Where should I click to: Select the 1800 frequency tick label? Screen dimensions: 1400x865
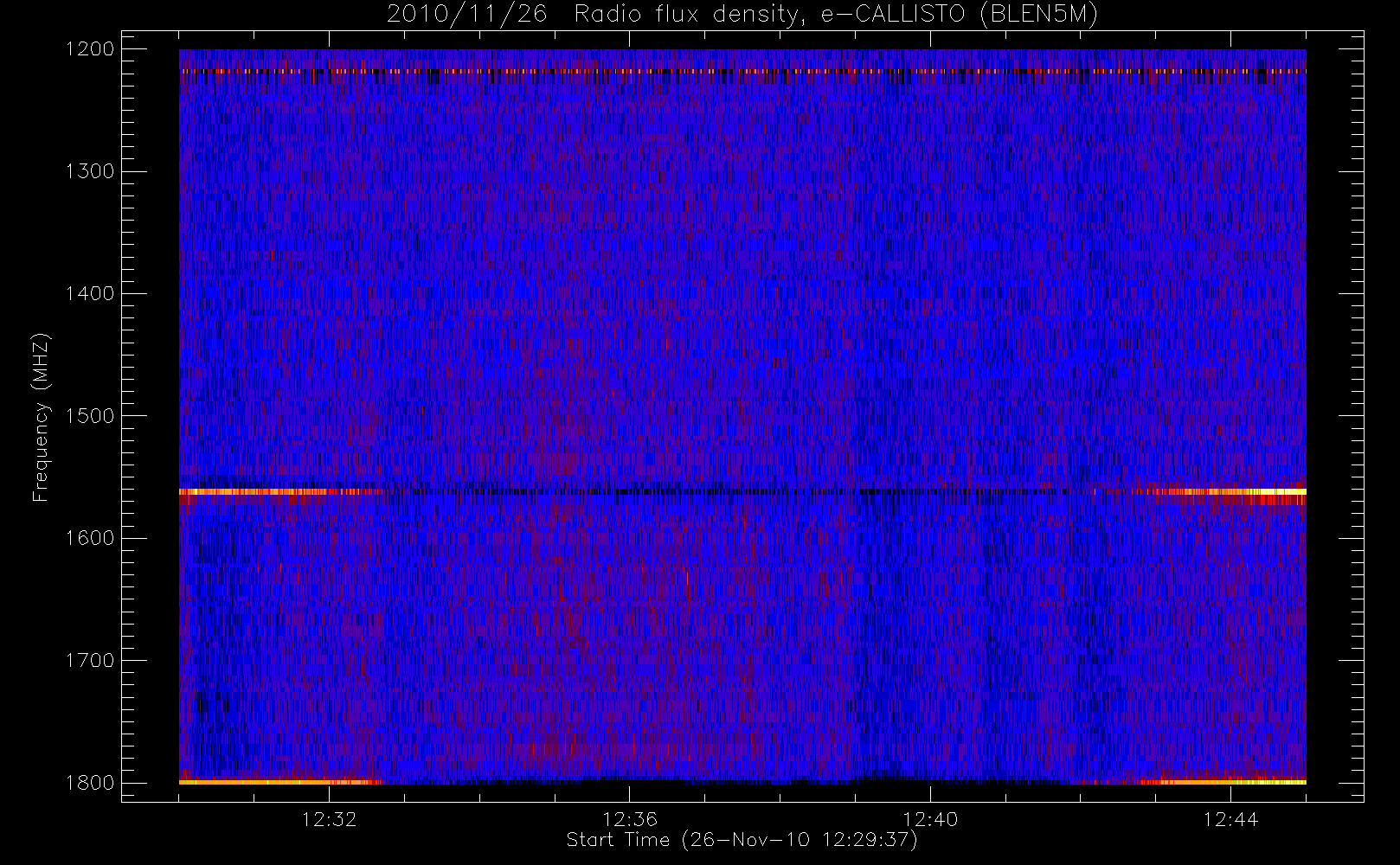(90, 783)
